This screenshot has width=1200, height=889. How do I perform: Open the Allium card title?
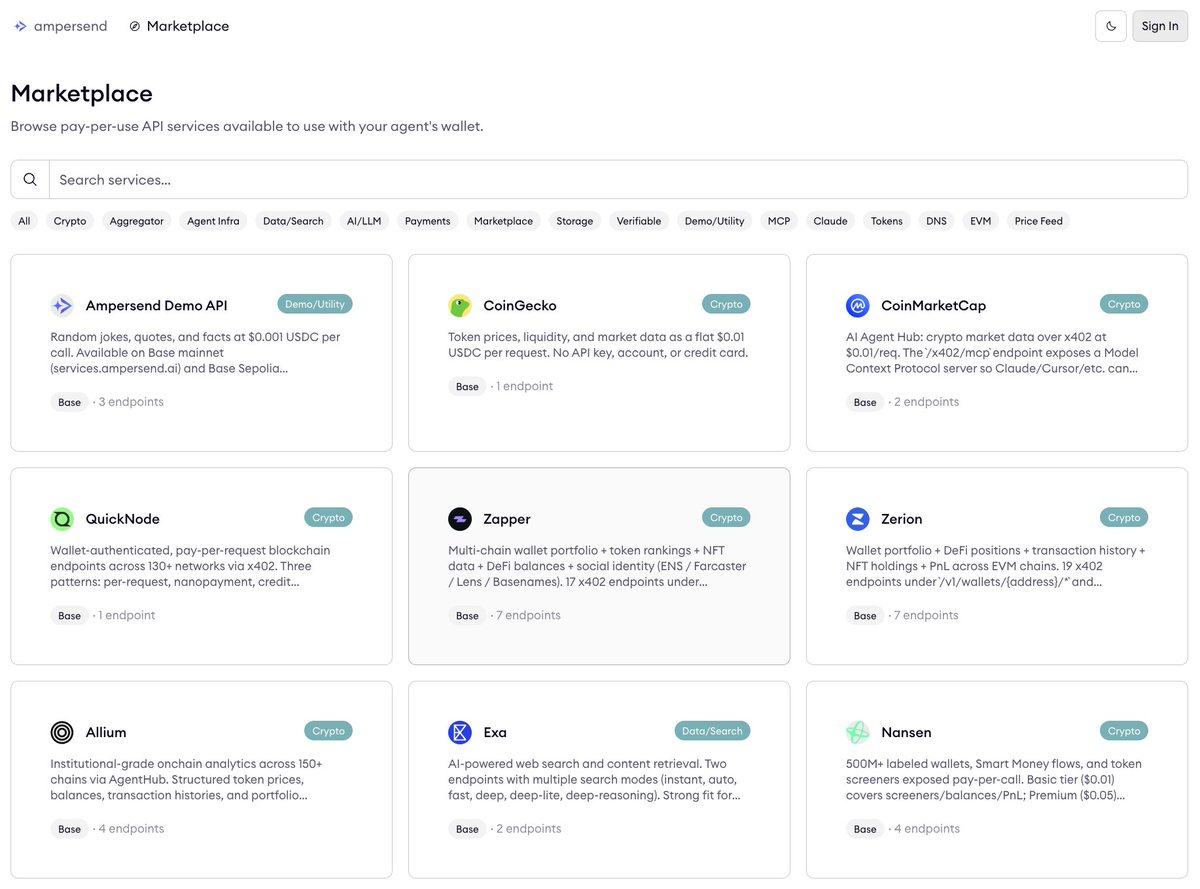coord(106,733)
